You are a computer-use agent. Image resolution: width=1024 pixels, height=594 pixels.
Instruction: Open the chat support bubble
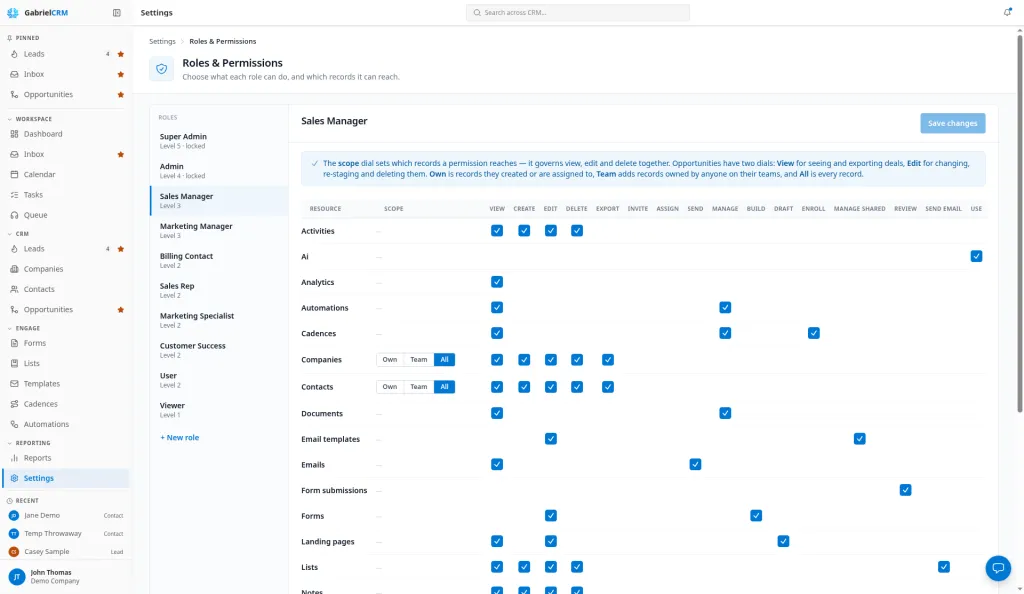pyautogui.click(x=998, y=568)
